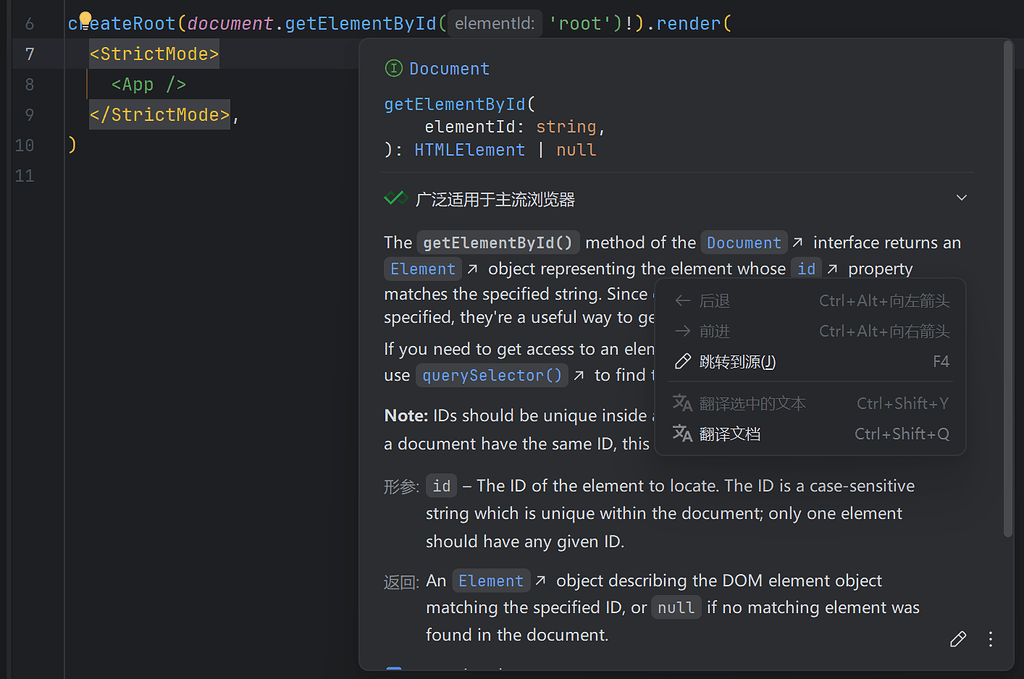Open the querySelector() link
Viewport: 1024px width, 679px height.
coord(492,375)
